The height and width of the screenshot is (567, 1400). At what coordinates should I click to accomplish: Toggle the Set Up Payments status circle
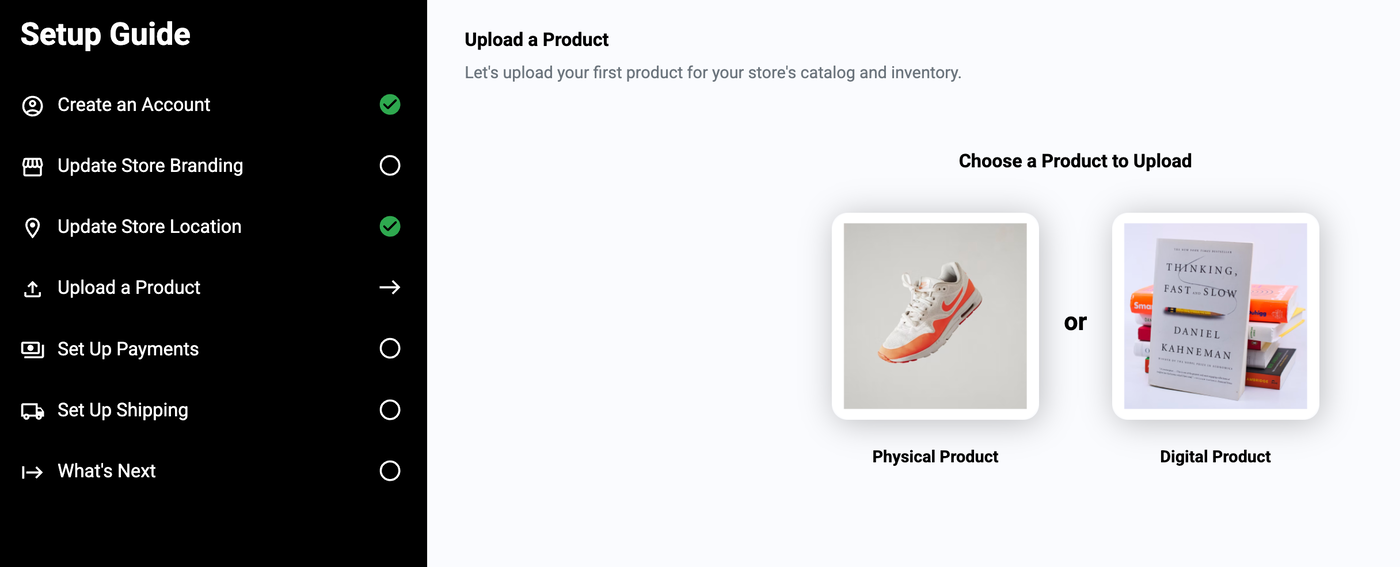pos(390,349)
